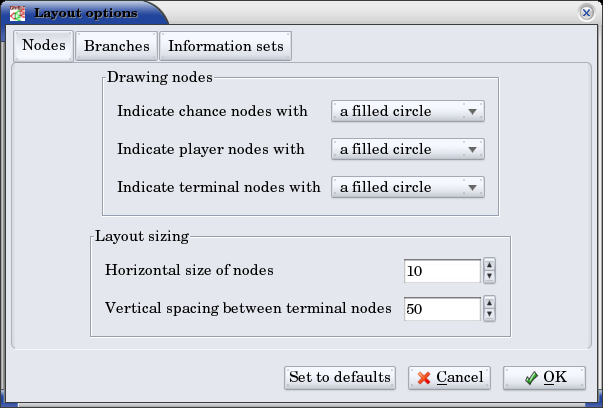The width and height of the screenshot is (603, 408).
Task: Decrease horizontal size of nodes with down arrow
Action: click(489, 277)
